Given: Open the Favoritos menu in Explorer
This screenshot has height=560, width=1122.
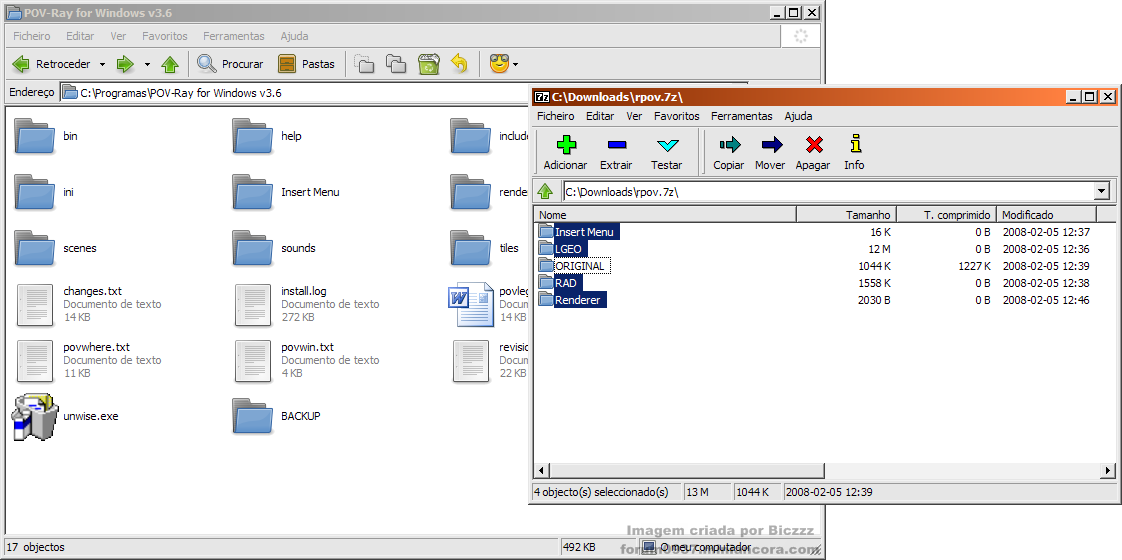Looking at the screenshot, I should [x=165, y=36].
